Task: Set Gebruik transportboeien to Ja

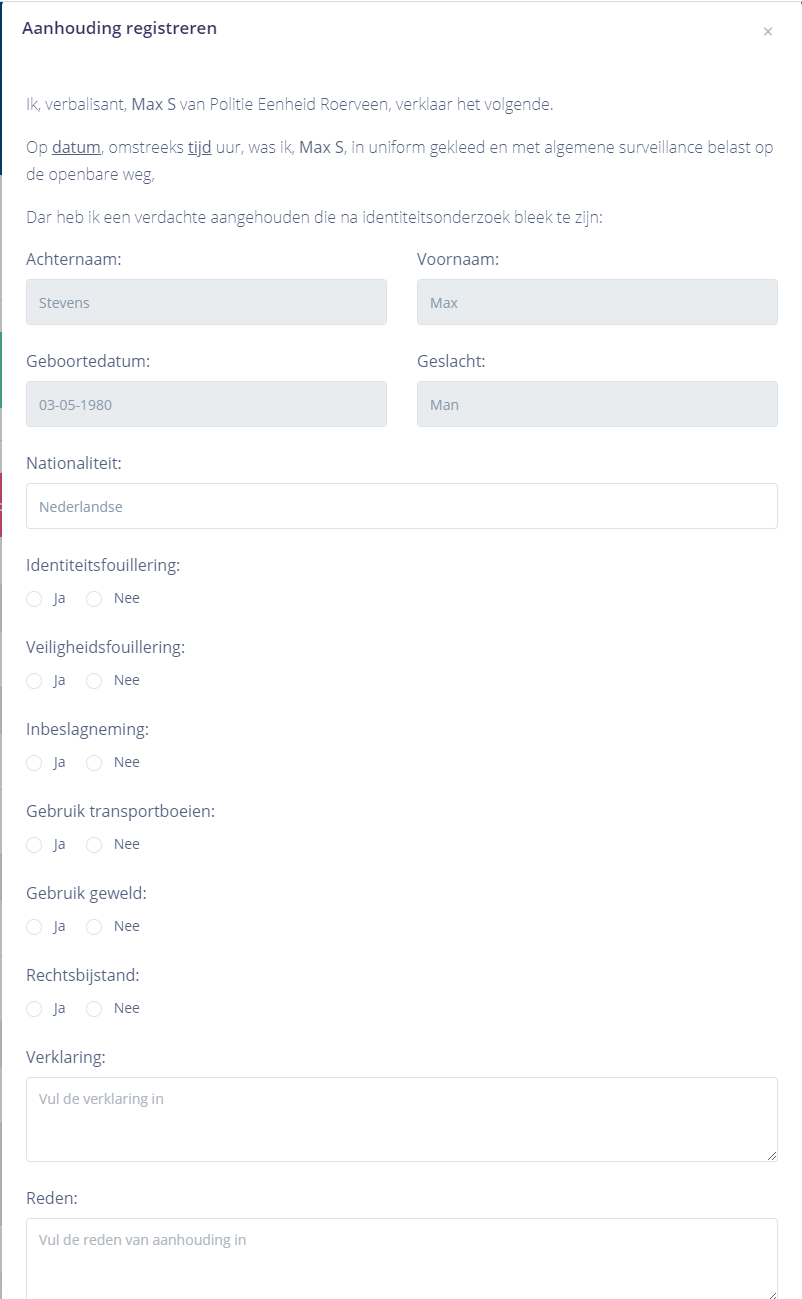Action: [x=34, y=845]
